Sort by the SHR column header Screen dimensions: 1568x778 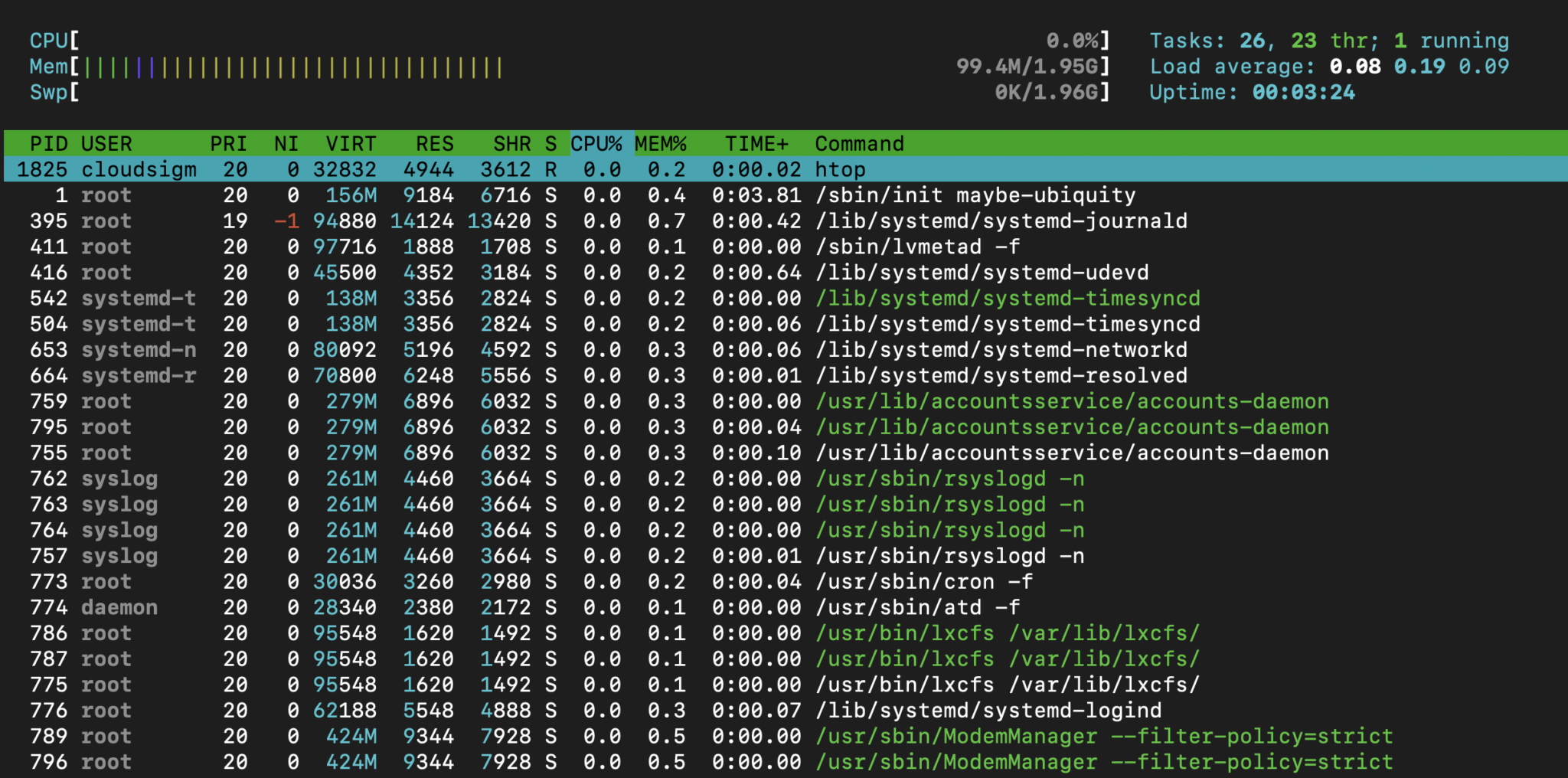[x=511, y=143]
